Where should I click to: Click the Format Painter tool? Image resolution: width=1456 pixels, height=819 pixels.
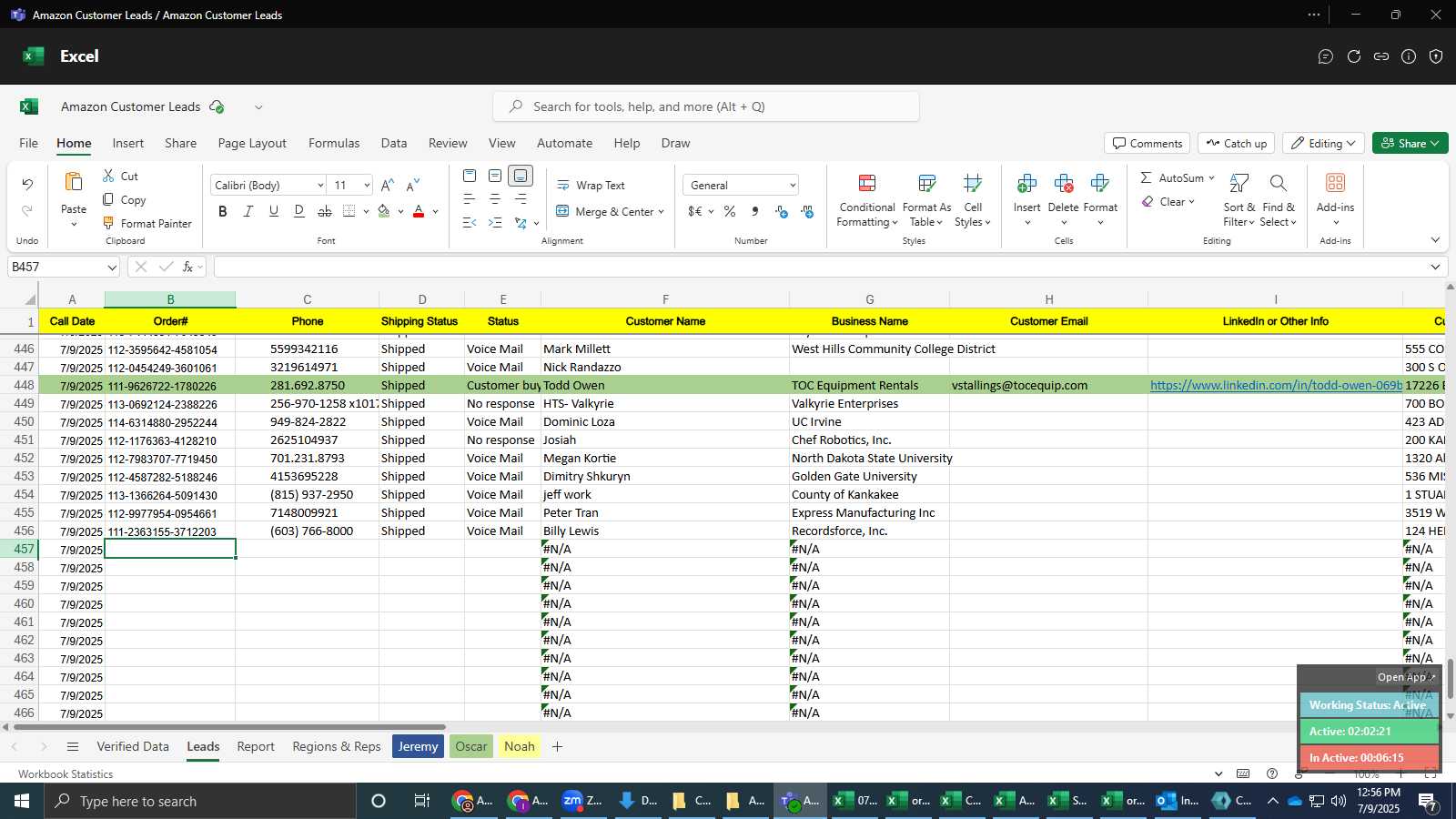[147, 223]
